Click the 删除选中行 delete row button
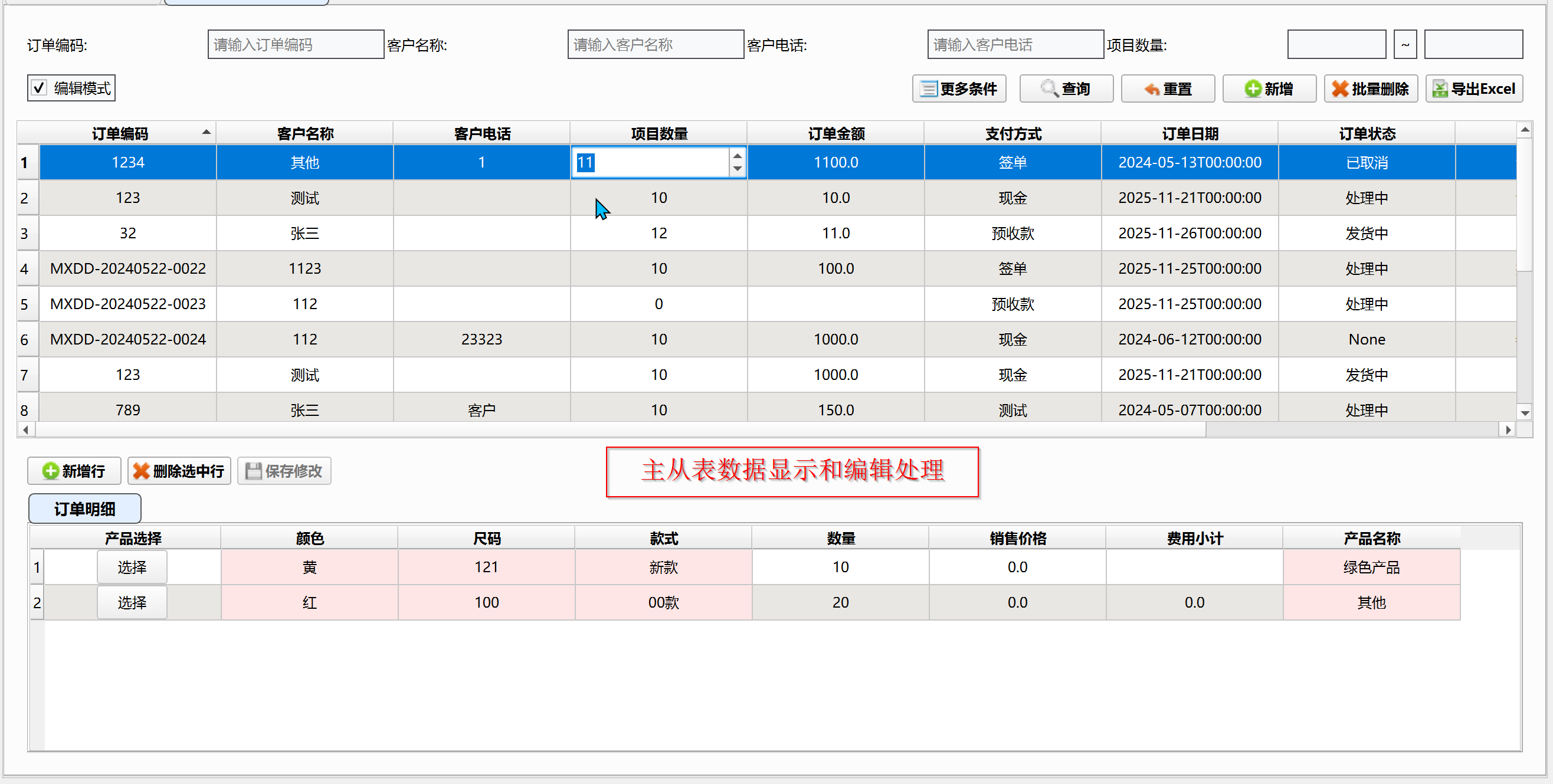The width and height of the screenshot is (1553, 784). 178,471
